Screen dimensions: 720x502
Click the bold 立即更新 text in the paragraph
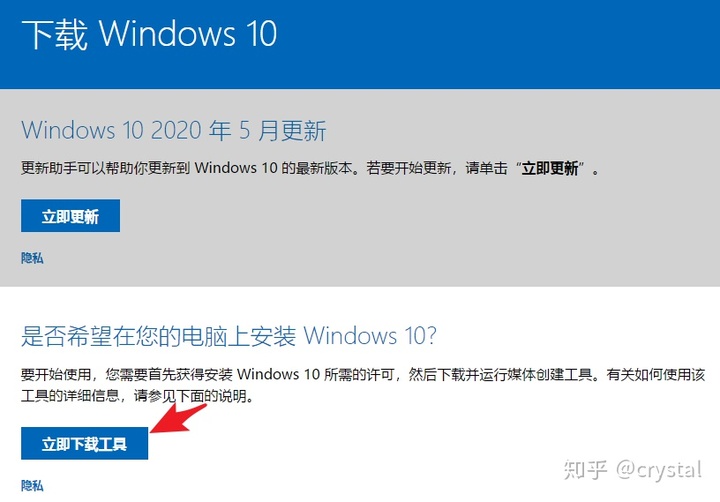pyautogui.click(x=550, y=169)
